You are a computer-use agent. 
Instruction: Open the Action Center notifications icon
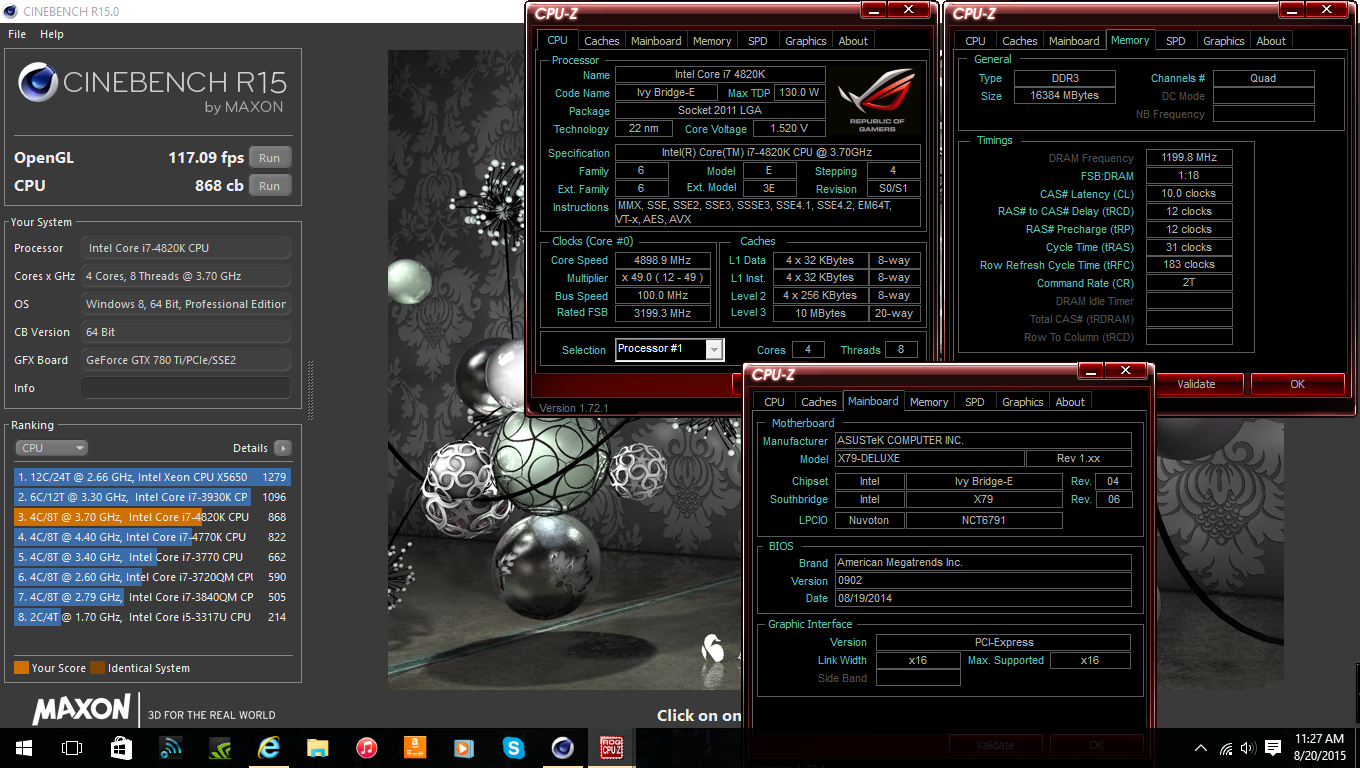pos(1273,748)
